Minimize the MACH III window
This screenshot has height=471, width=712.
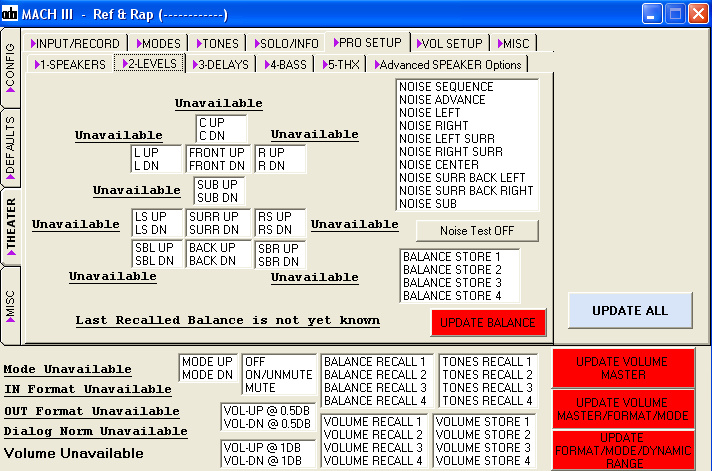(x=652, y=14)
